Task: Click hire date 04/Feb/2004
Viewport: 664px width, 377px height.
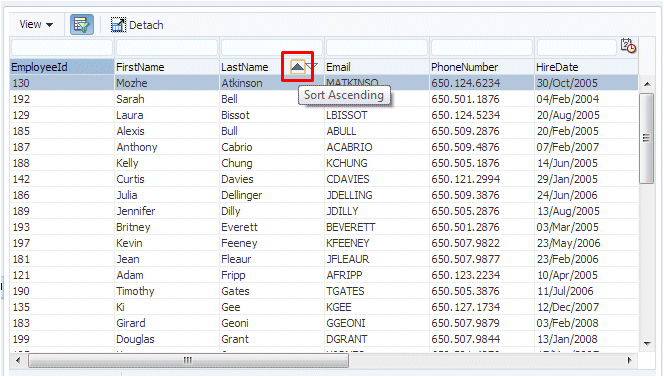Action: 567,99
